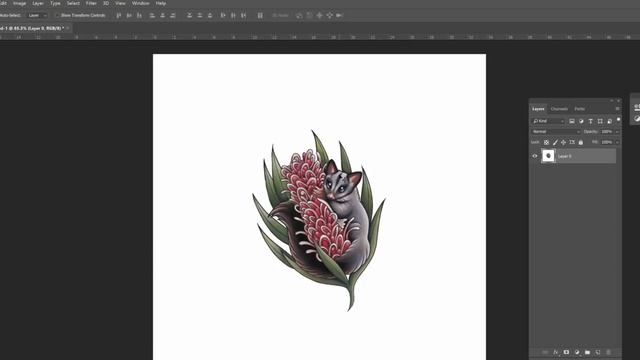Screen dimensions: 640x360
Task: Open the 3D menu
Action: click(106, 3)
